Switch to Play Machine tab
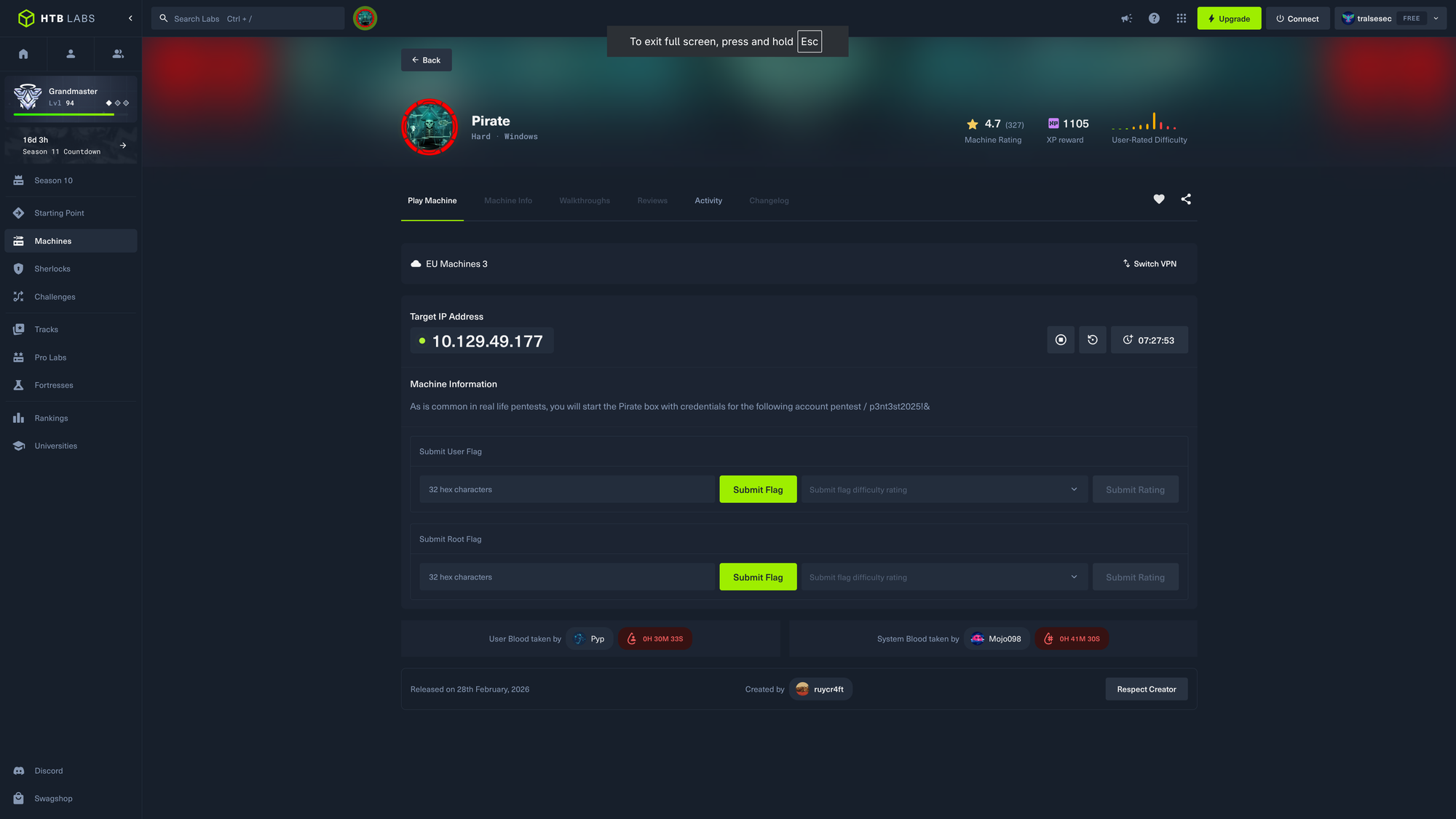 pyautogui.click(x=432, y=201)
